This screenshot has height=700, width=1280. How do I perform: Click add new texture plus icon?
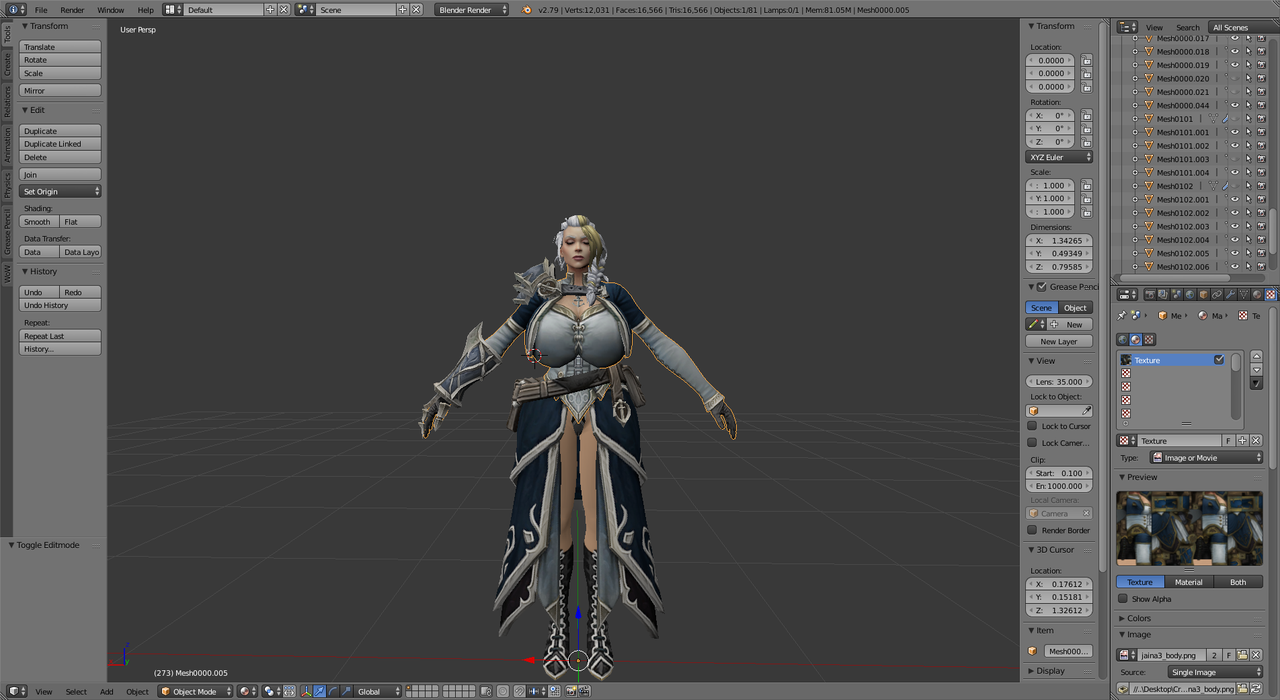pyautogui.click(x=1242, y=440)
